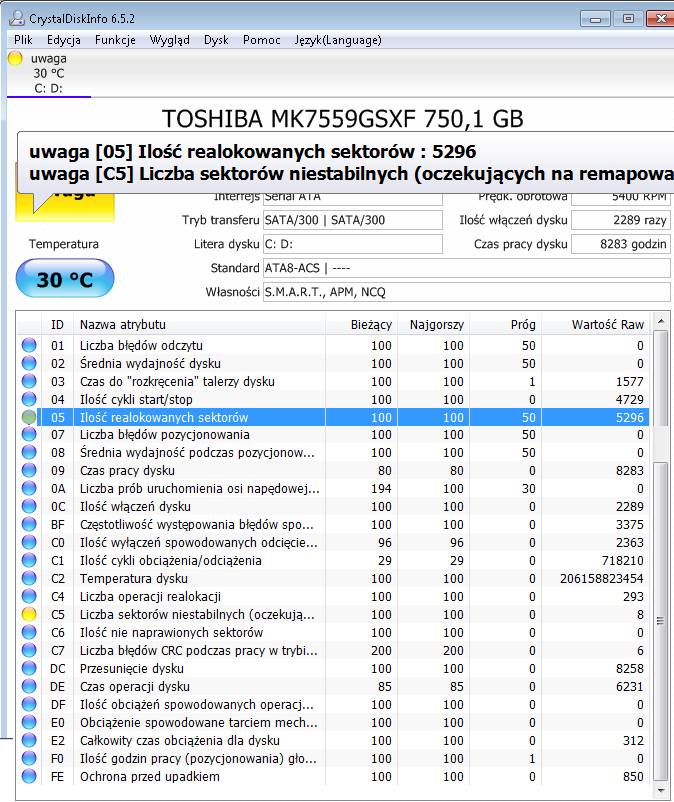The width and height of the screenshot is (674, 802).
Task: Click the status circle of row E0
Action: (x=29, y=722)
